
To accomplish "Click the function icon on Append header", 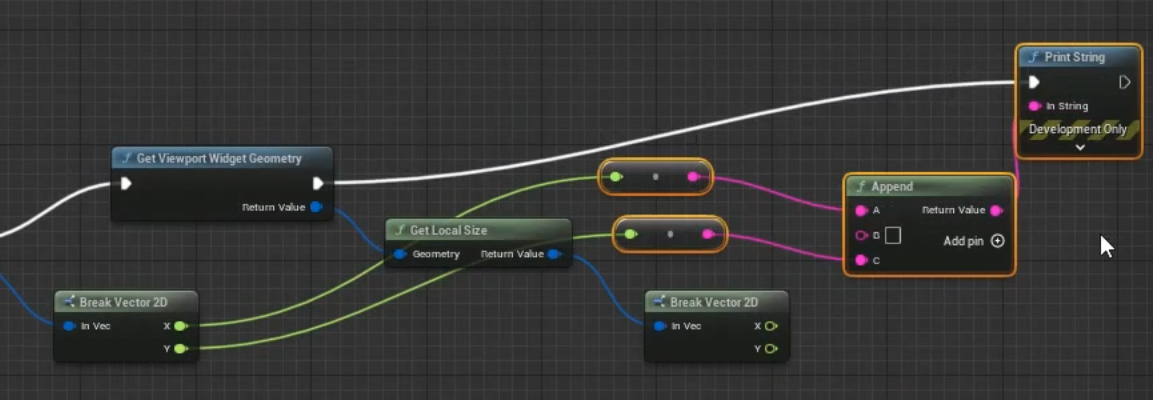I will 860,187.
